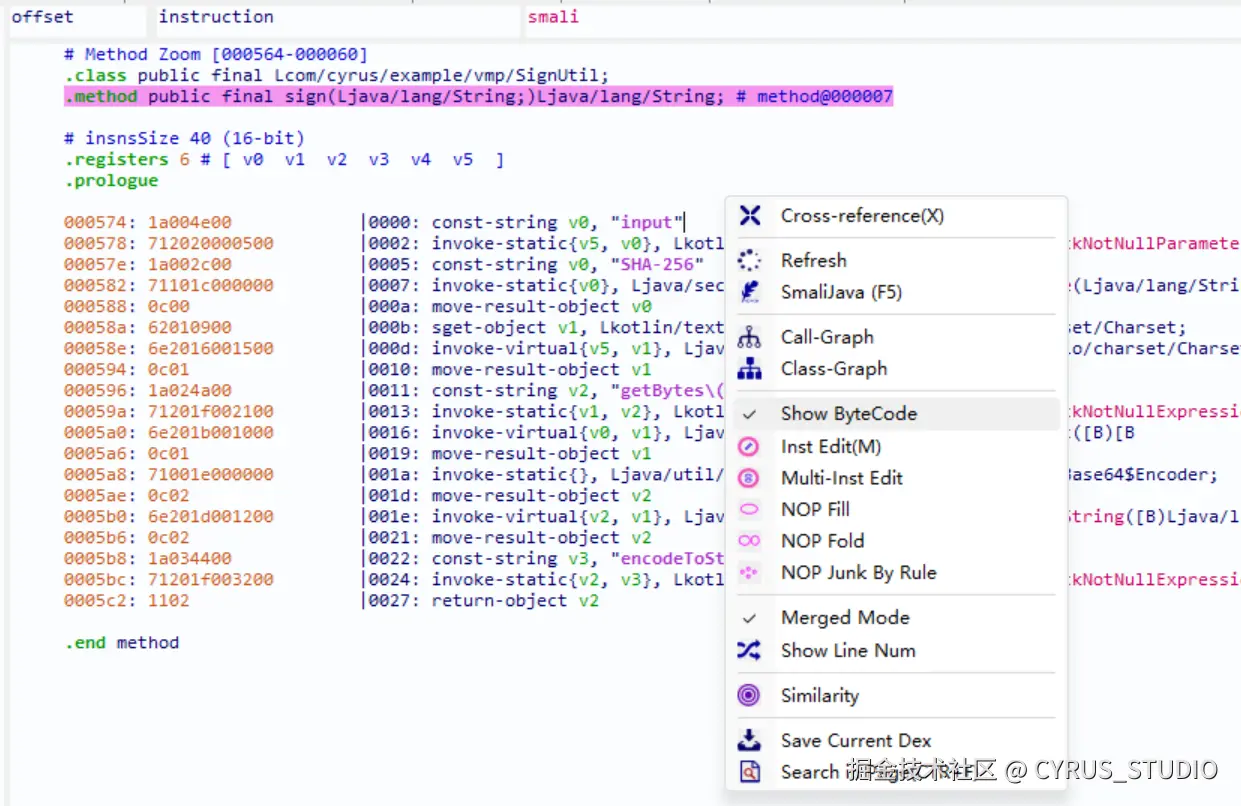Click offset '00058e: 6e2016001500'
The height and width of the screenshot is (806, 1241).
[x=168, y=348]
